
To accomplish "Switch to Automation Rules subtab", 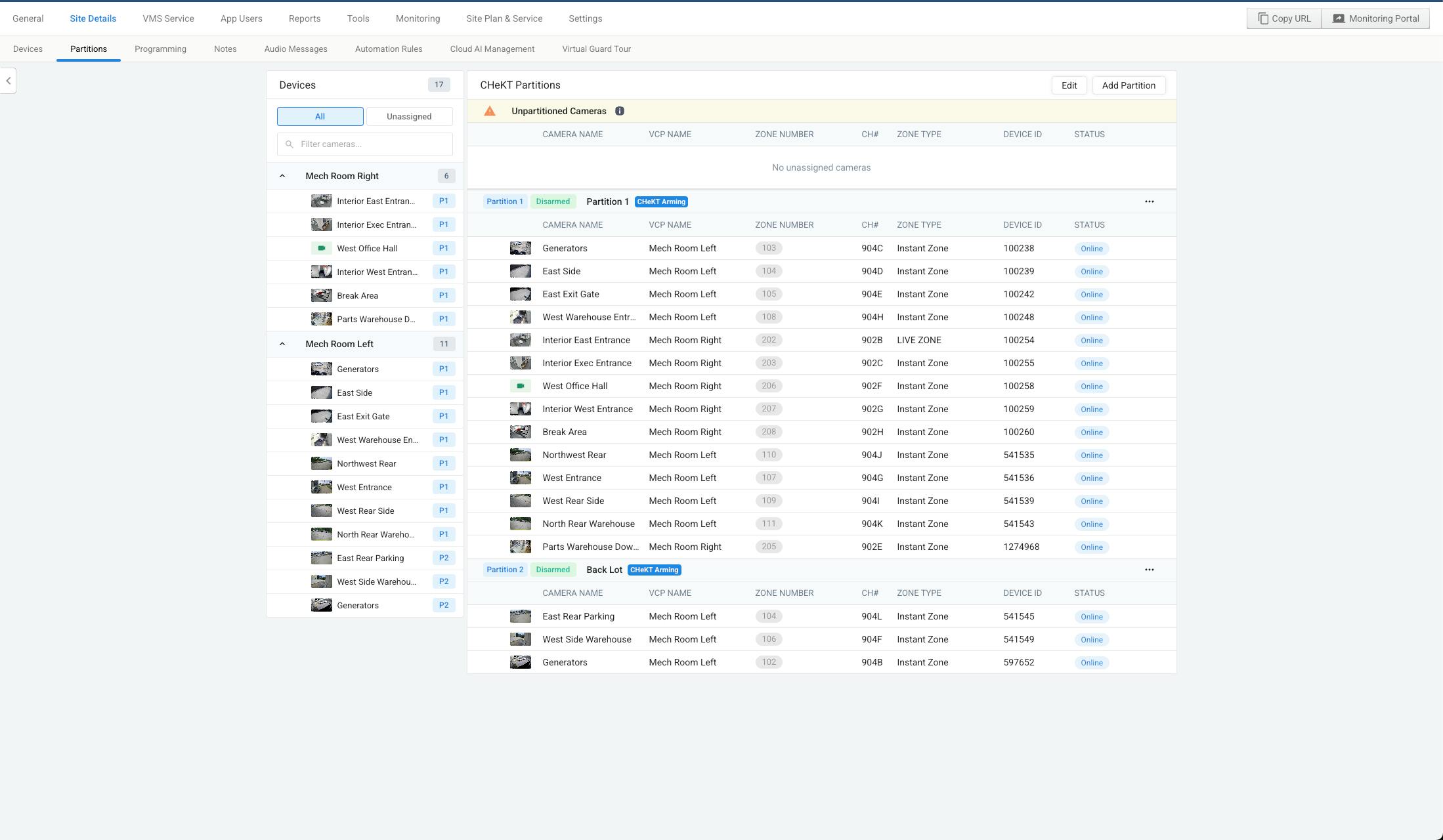I will [x=389, y=49].
